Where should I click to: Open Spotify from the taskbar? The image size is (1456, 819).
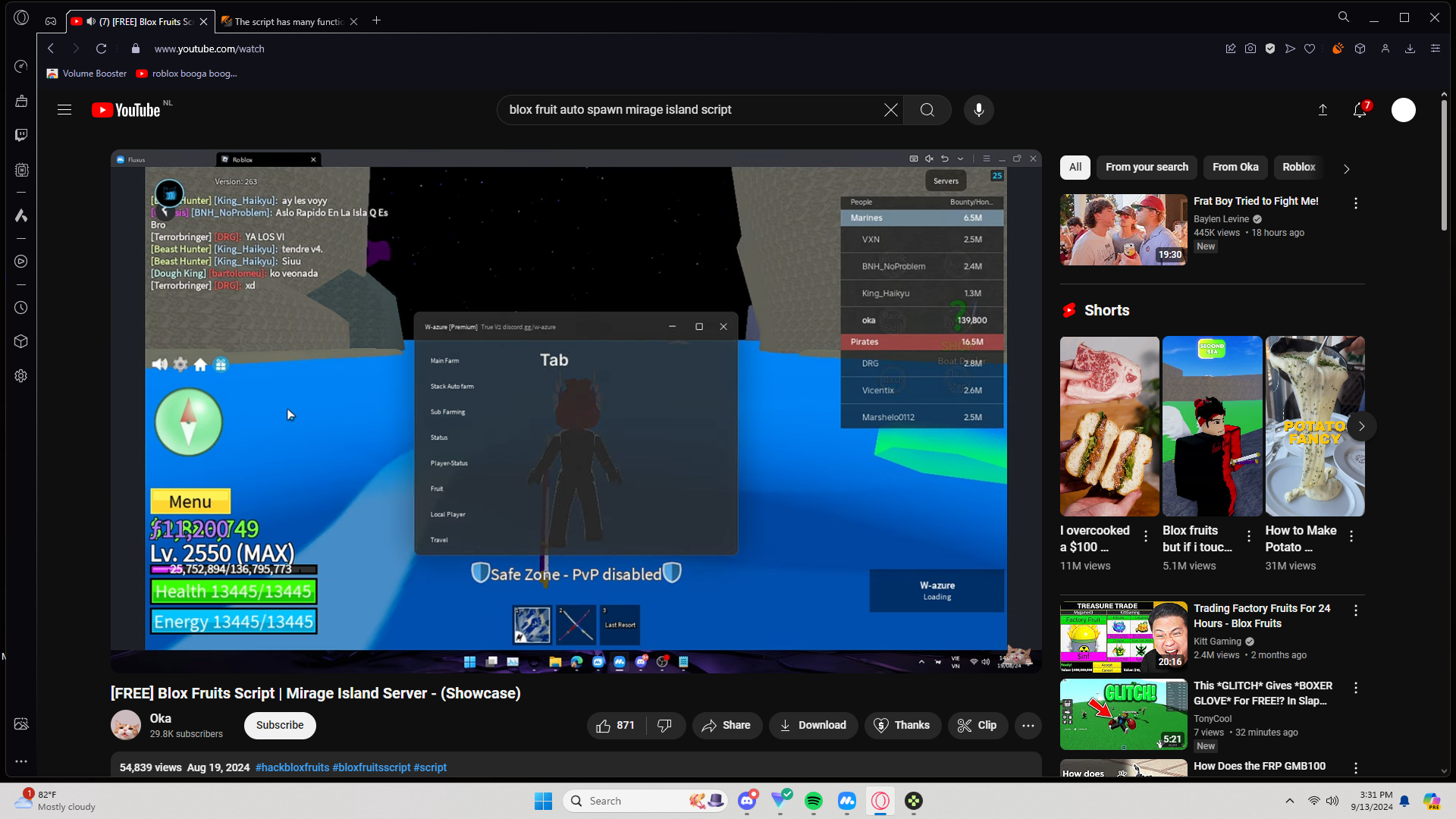814,801
